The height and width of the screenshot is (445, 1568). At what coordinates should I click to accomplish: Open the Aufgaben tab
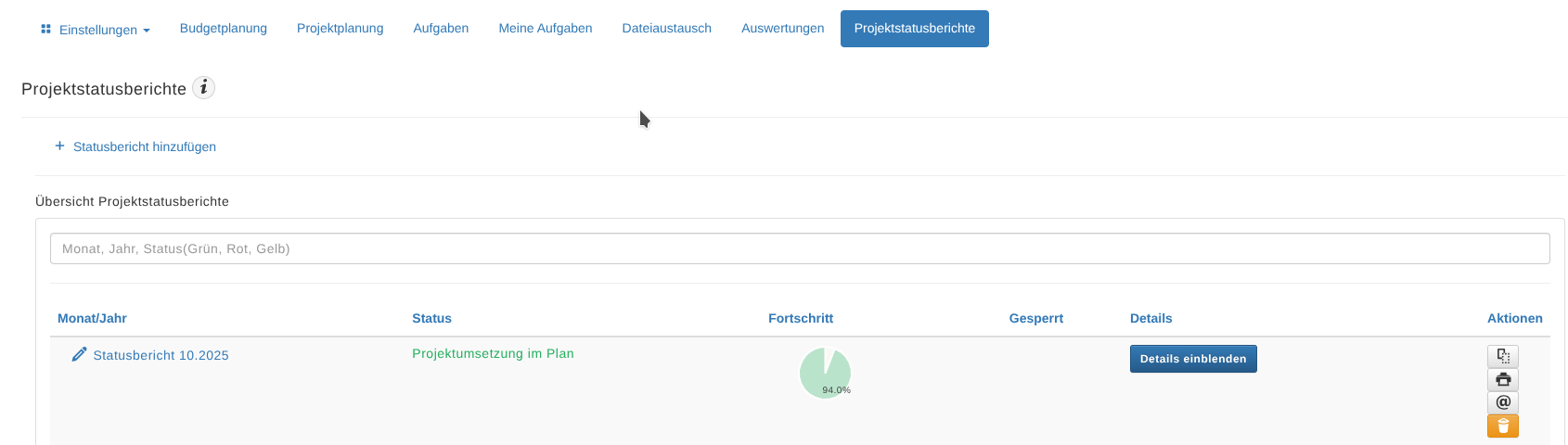click(441, 29)
